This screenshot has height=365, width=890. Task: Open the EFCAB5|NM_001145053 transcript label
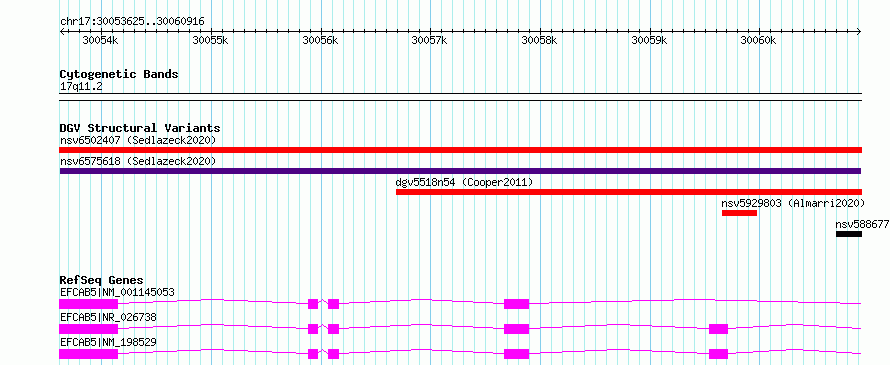(x=117, y=293)
